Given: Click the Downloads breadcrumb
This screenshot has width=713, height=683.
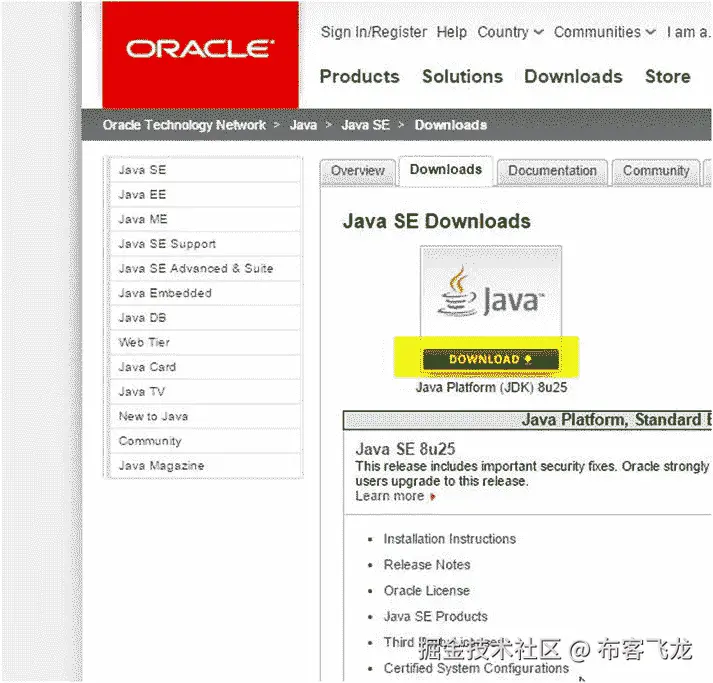Looking at the screenshot, I should coord(451,125).
